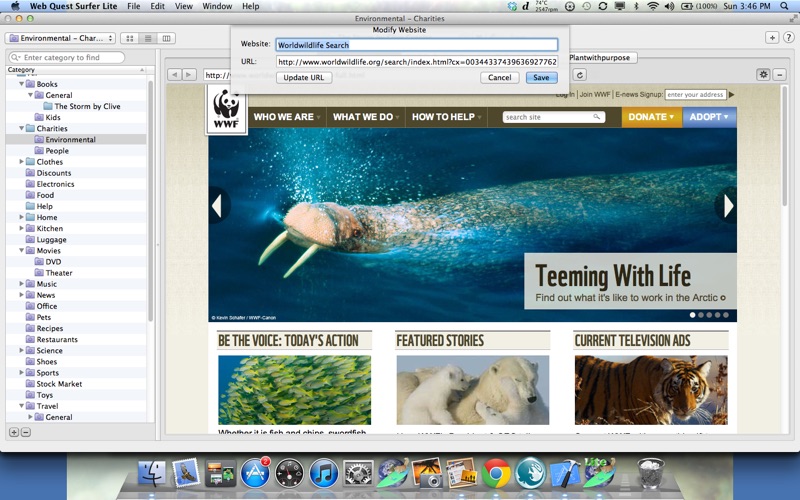Viewport: 800px width, 500px height.
Task: Show previous slide with left arrow
Action: (217, 206)
